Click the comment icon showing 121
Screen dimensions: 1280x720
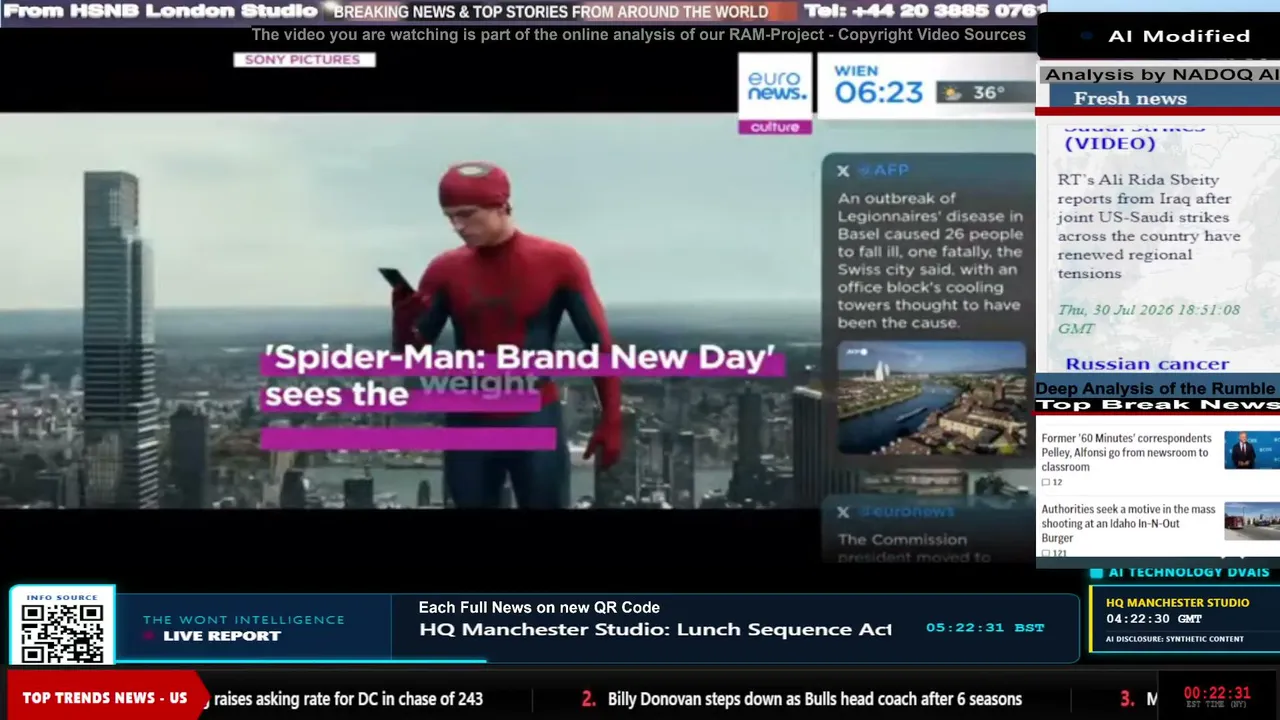click(x=1046, y=553)
